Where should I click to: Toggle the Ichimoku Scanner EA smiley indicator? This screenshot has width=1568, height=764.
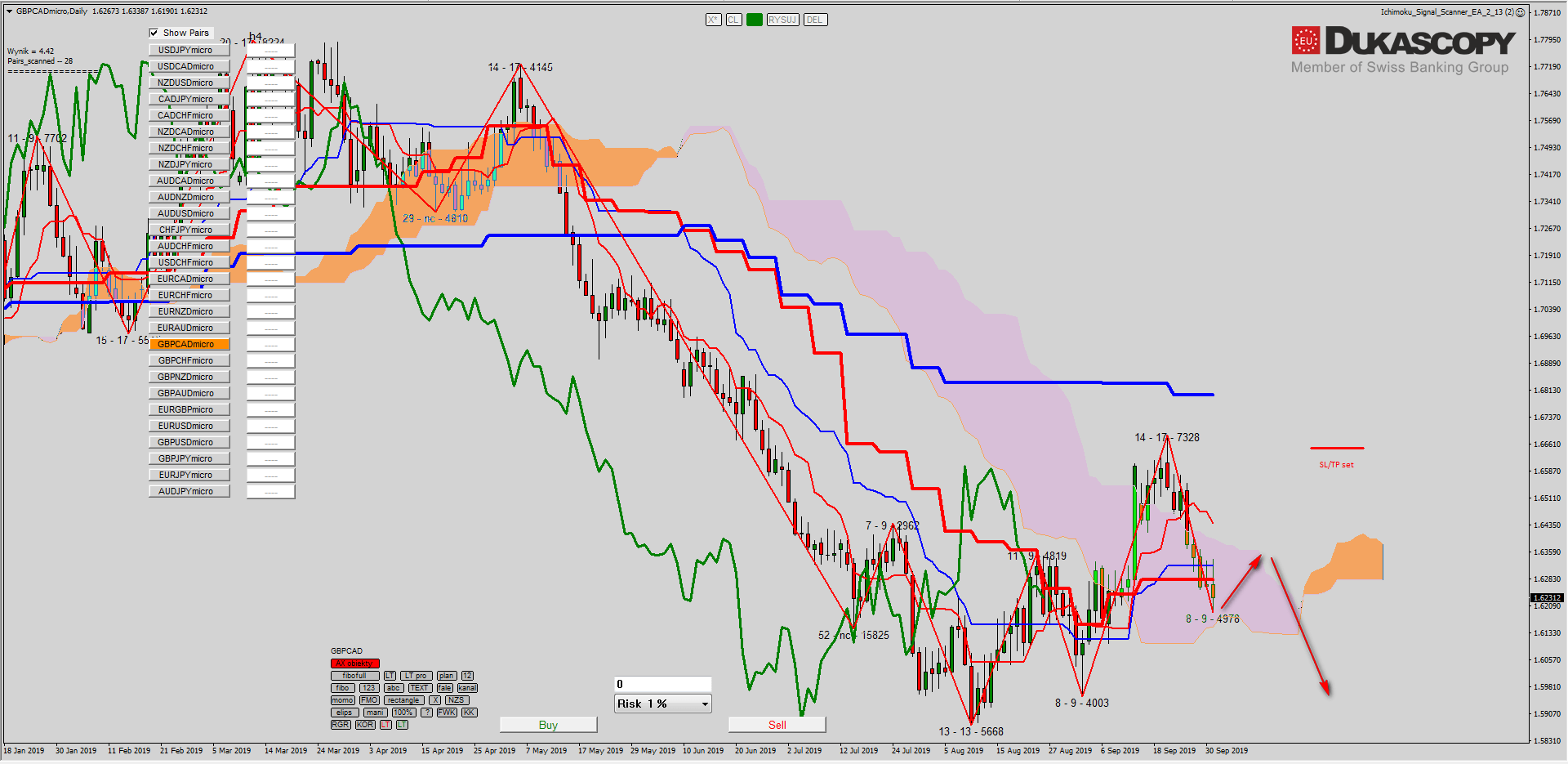(x=1520, y=12)
